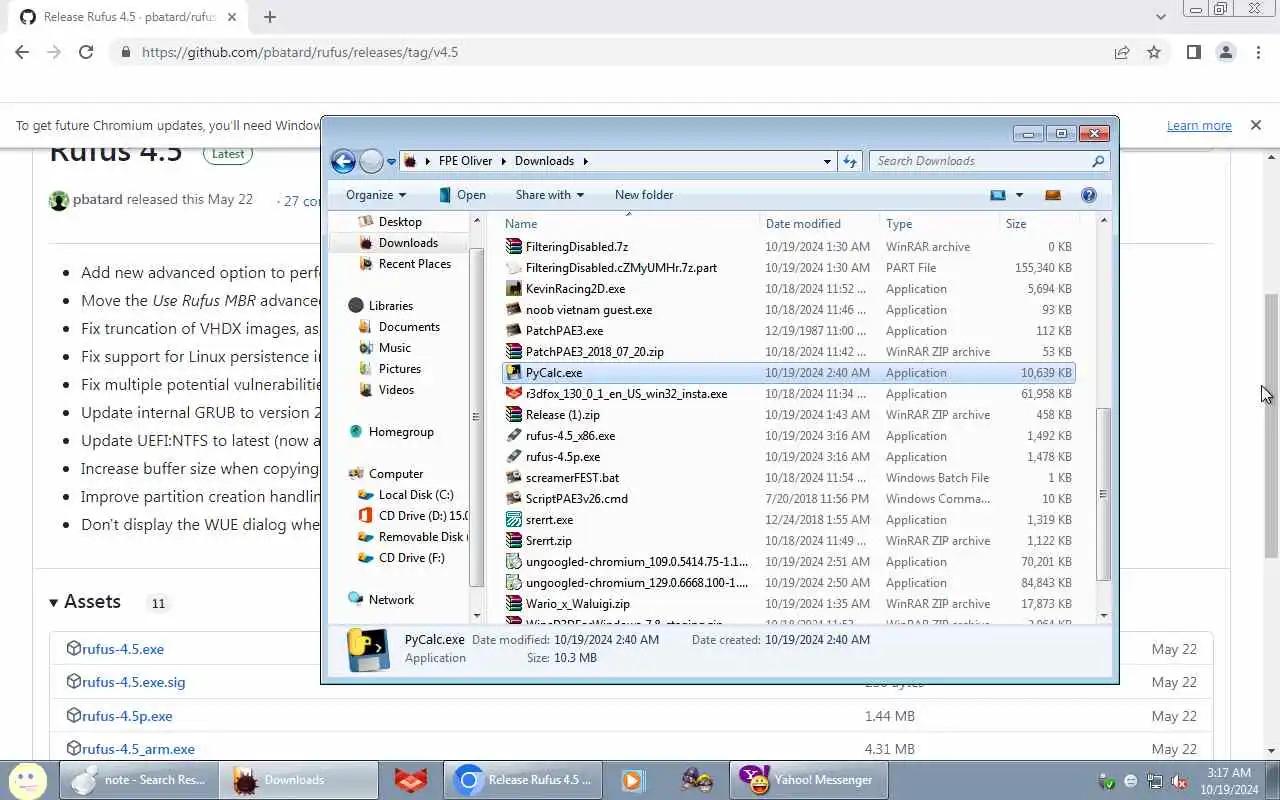Select Network in navigation pane
This screenshot has width=1280, height=800.
coord(391,600)
